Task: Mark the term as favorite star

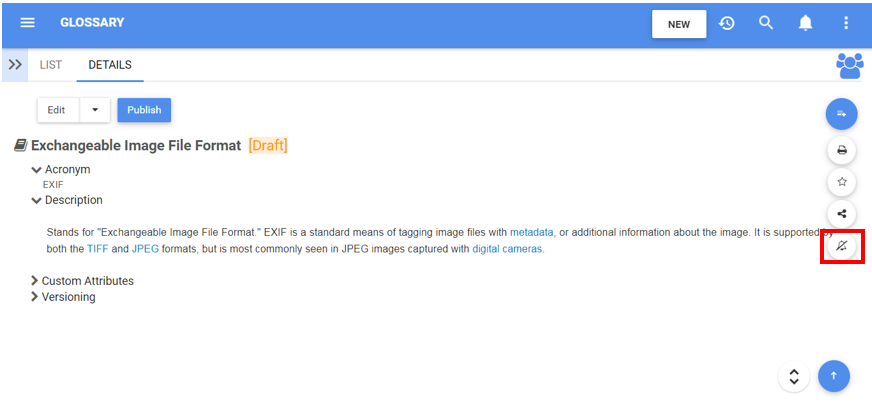Action: tap(842, 182)
